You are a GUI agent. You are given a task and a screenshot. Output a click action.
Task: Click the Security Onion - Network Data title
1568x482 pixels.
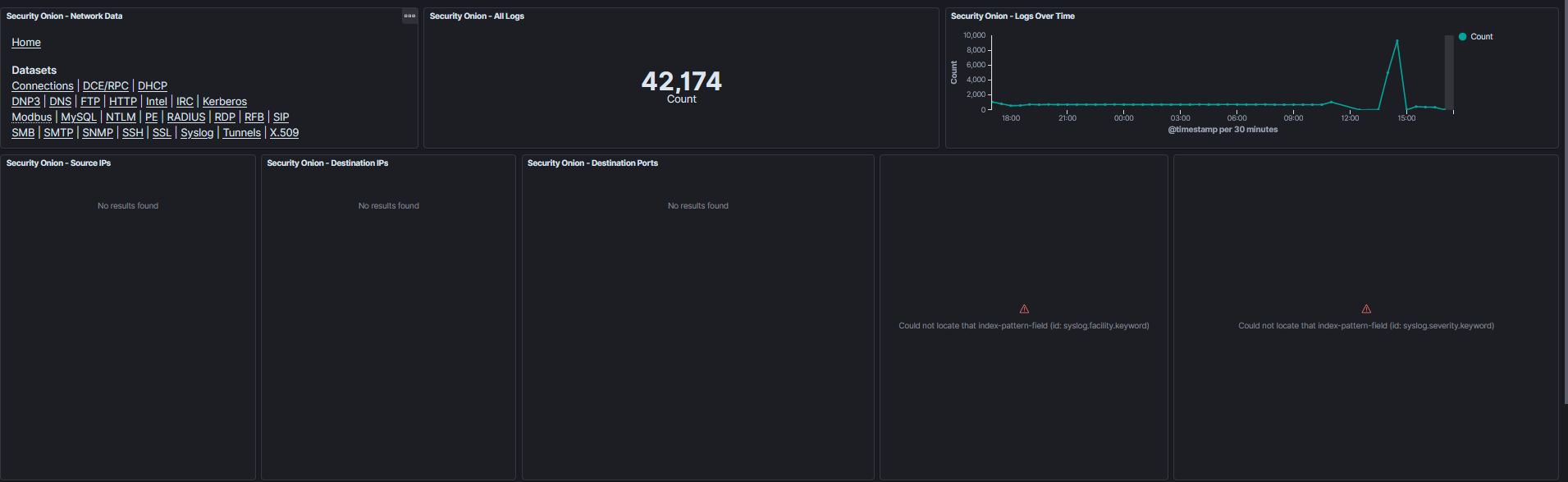tap(64, 16)
